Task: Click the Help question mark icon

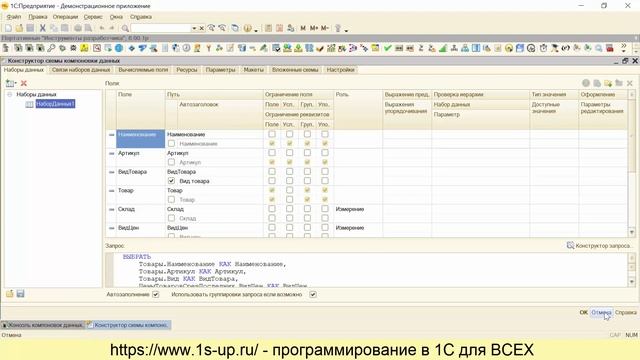Action: coord(247,28)
